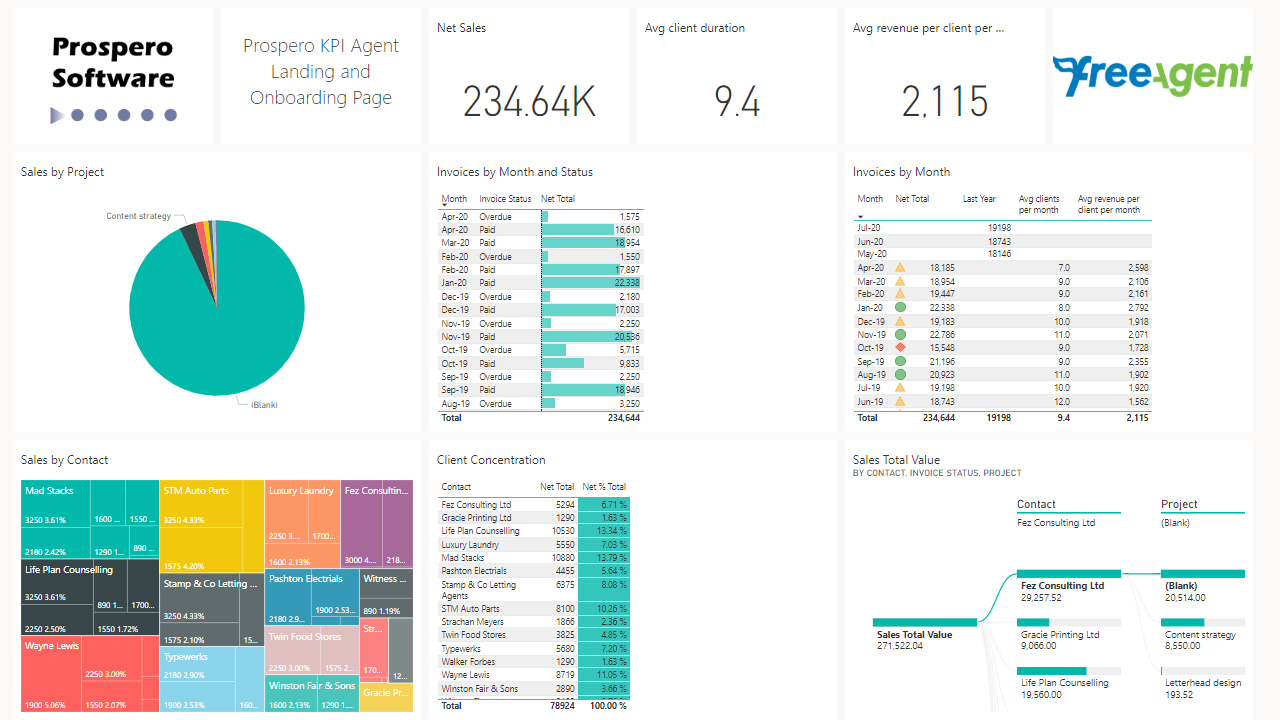Select the Winston Fair & Sons treemap tile
The height and width of the screenshot is (720, 1280).
point(311,693)
